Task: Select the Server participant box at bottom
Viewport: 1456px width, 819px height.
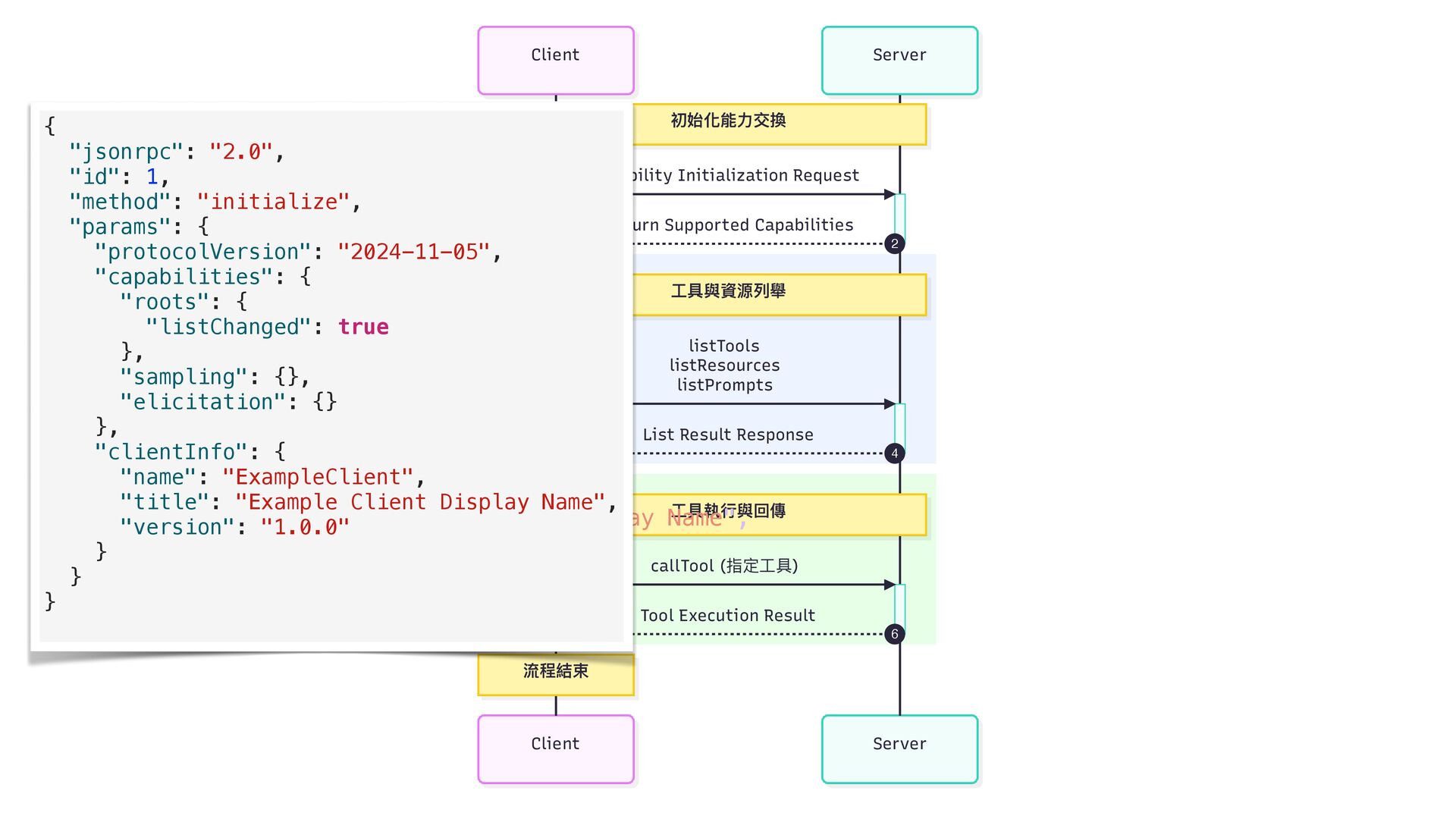Action: tap(899, 749)
